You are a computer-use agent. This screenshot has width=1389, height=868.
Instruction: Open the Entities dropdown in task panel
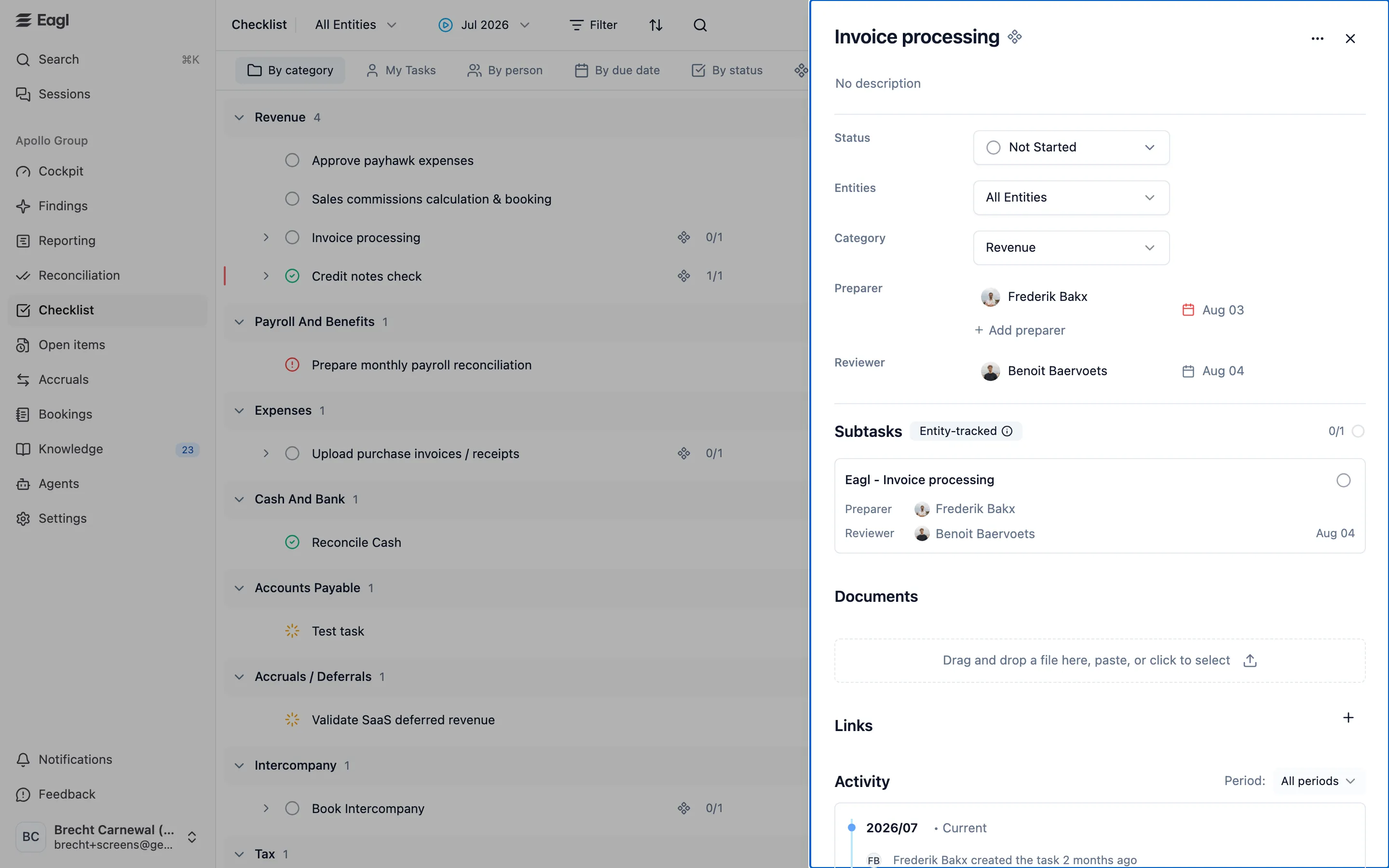tap(1071, 198)
